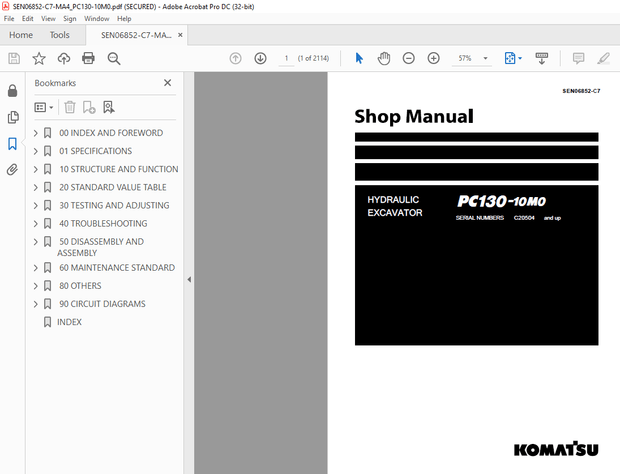Go to the next page with the down arrow
Screen dimensions: 620x474
point(260,59)
